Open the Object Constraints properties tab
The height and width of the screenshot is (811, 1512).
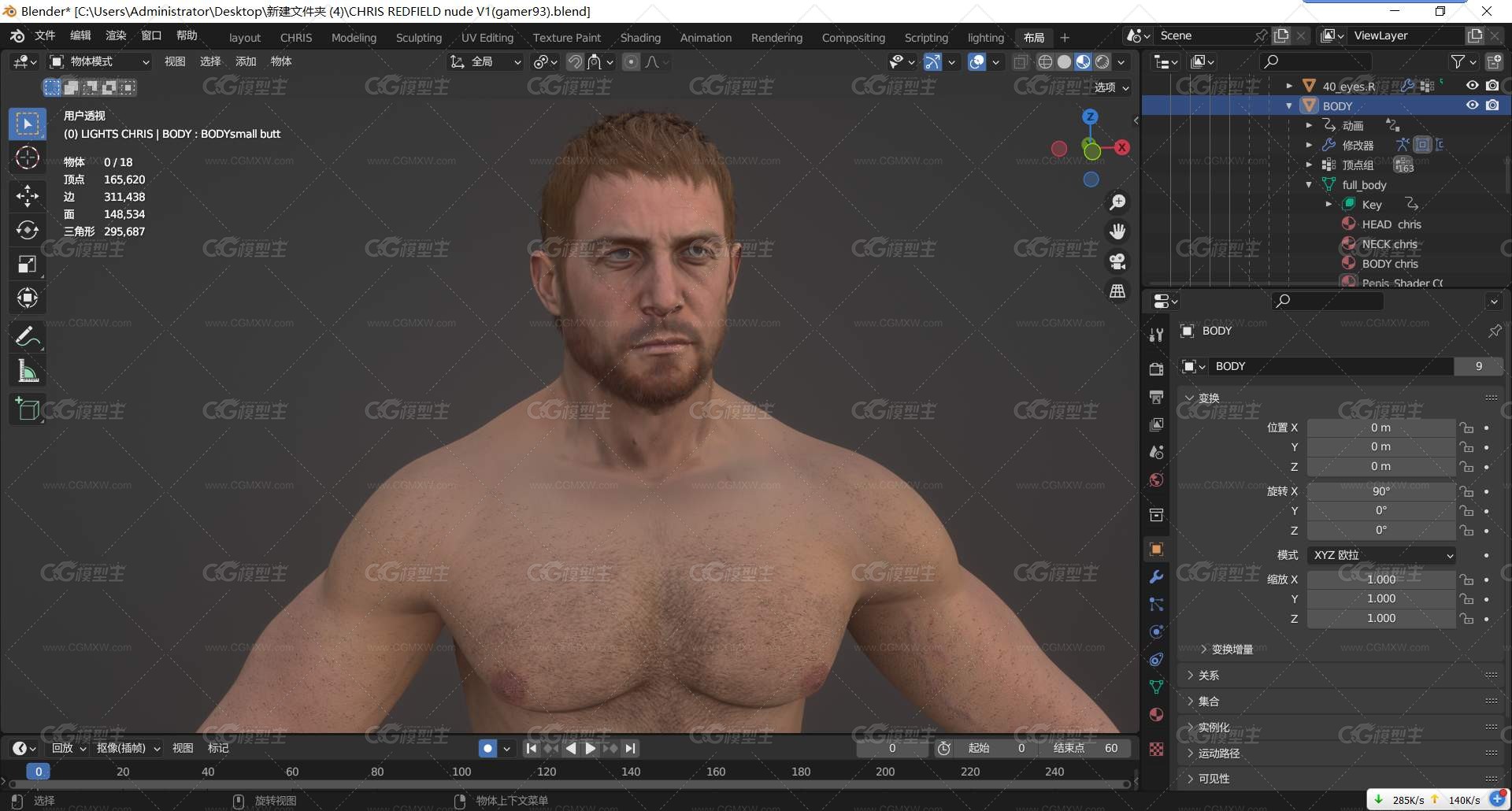coord(1156,659)
